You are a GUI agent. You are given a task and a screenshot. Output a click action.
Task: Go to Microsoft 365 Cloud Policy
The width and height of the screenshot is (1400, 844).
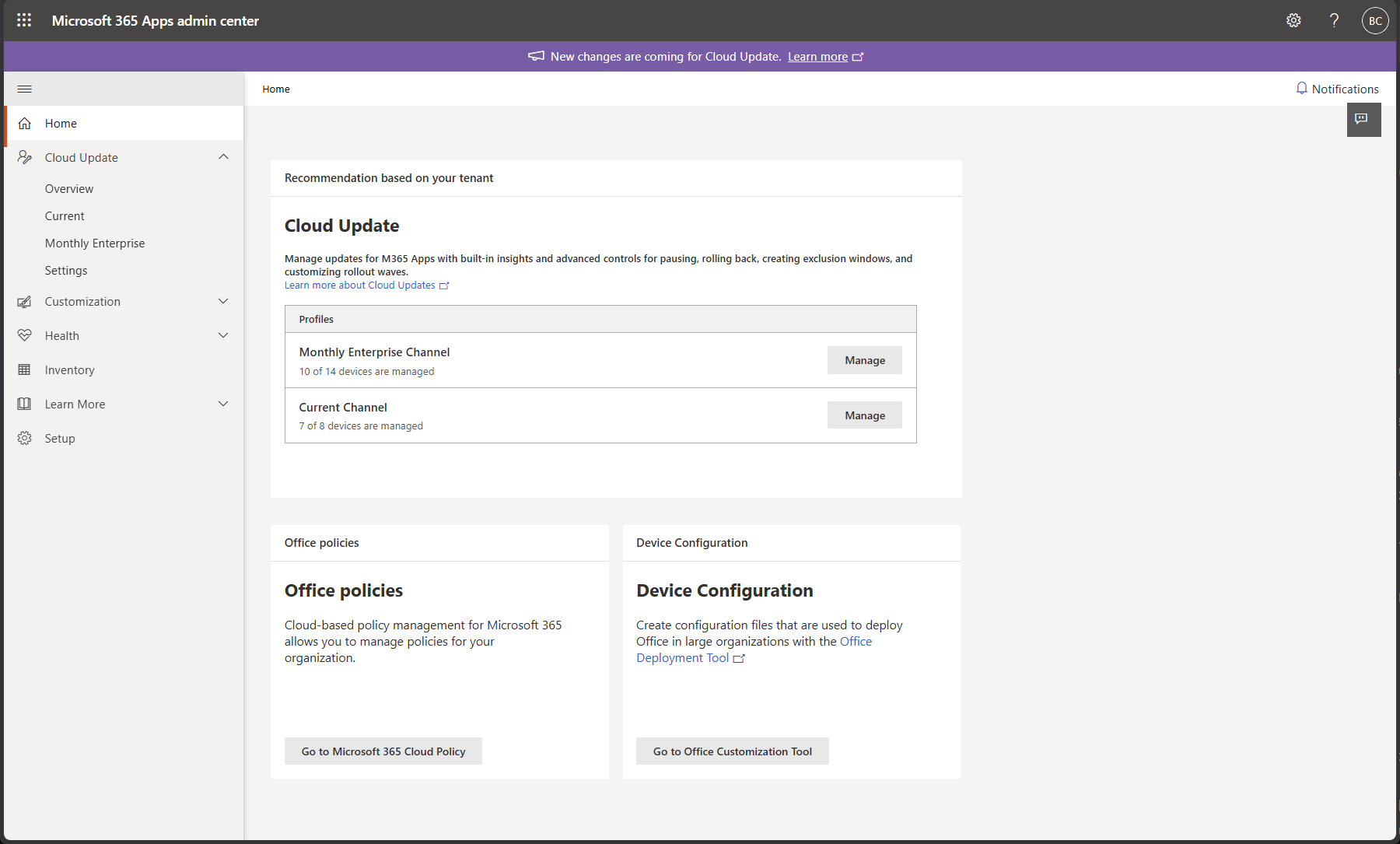(x=383, y=751)
